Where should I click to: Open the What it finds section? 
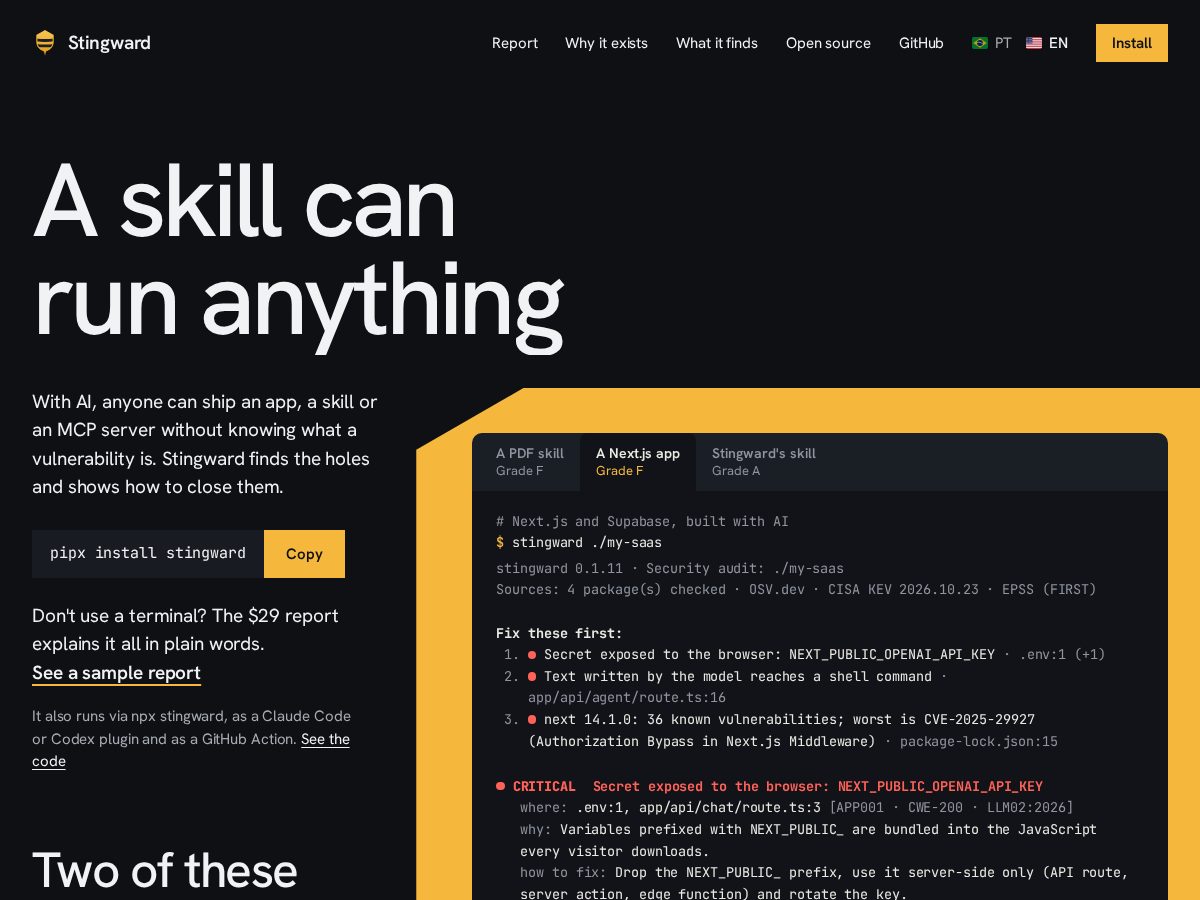tap(717, 43)
